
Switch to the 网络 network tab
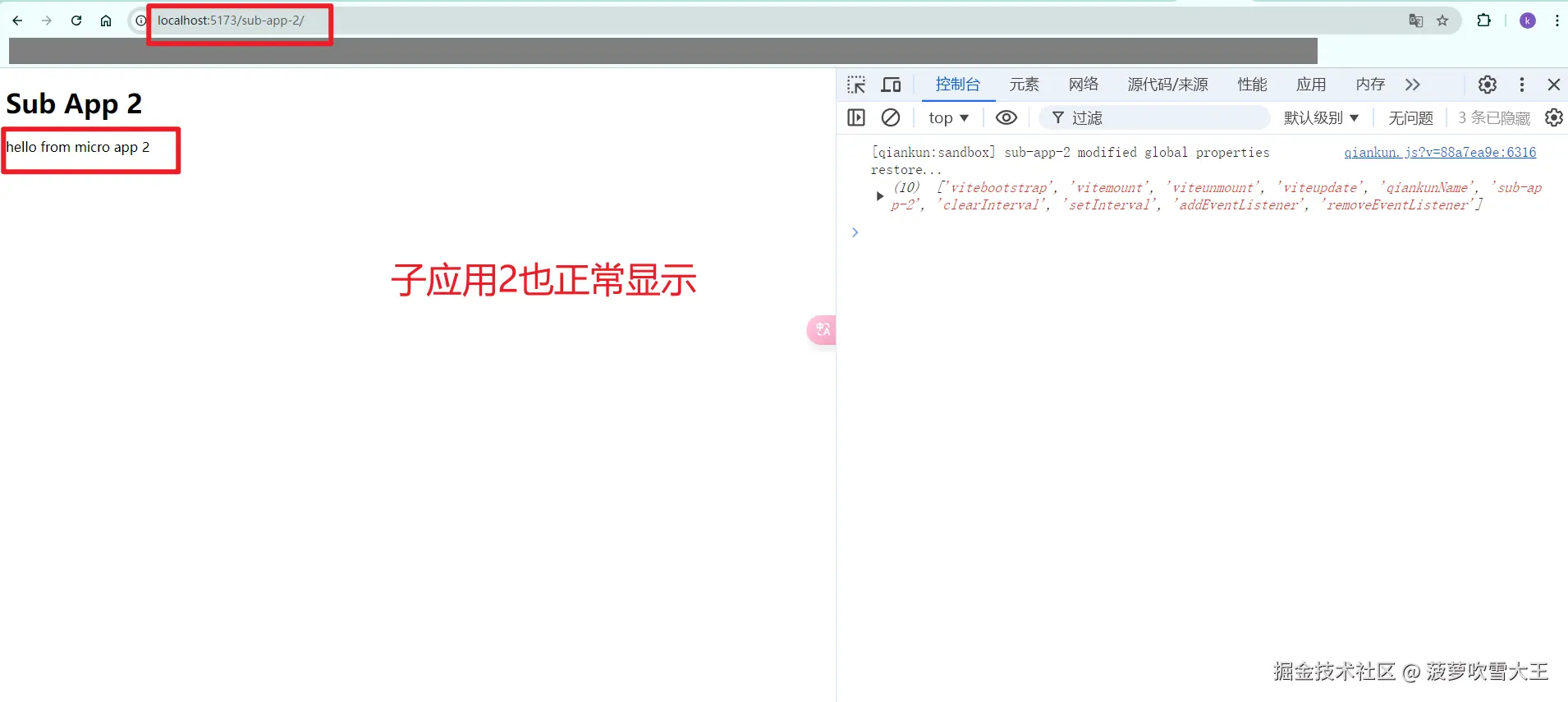point(1084,85)
